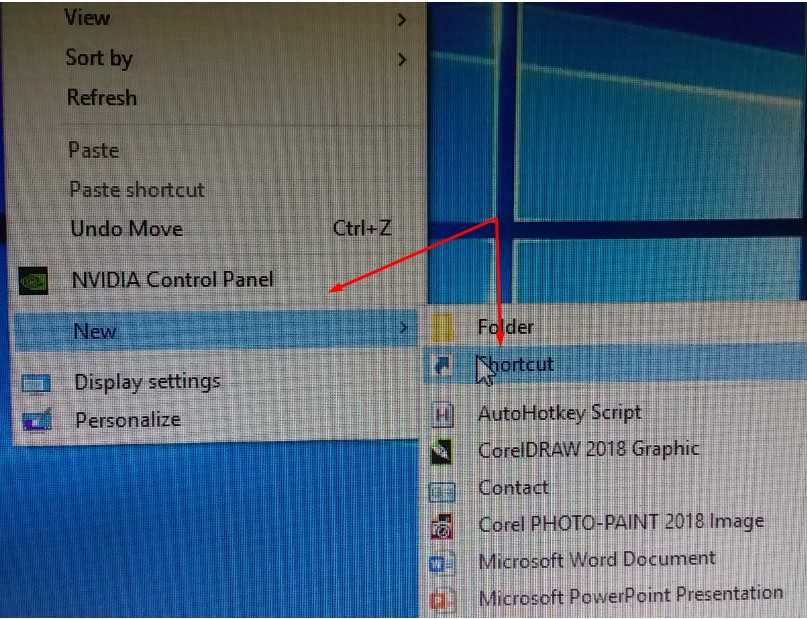Create a new Contact
This screenshot has height=619, width=807.
click(x=615, y=487)
